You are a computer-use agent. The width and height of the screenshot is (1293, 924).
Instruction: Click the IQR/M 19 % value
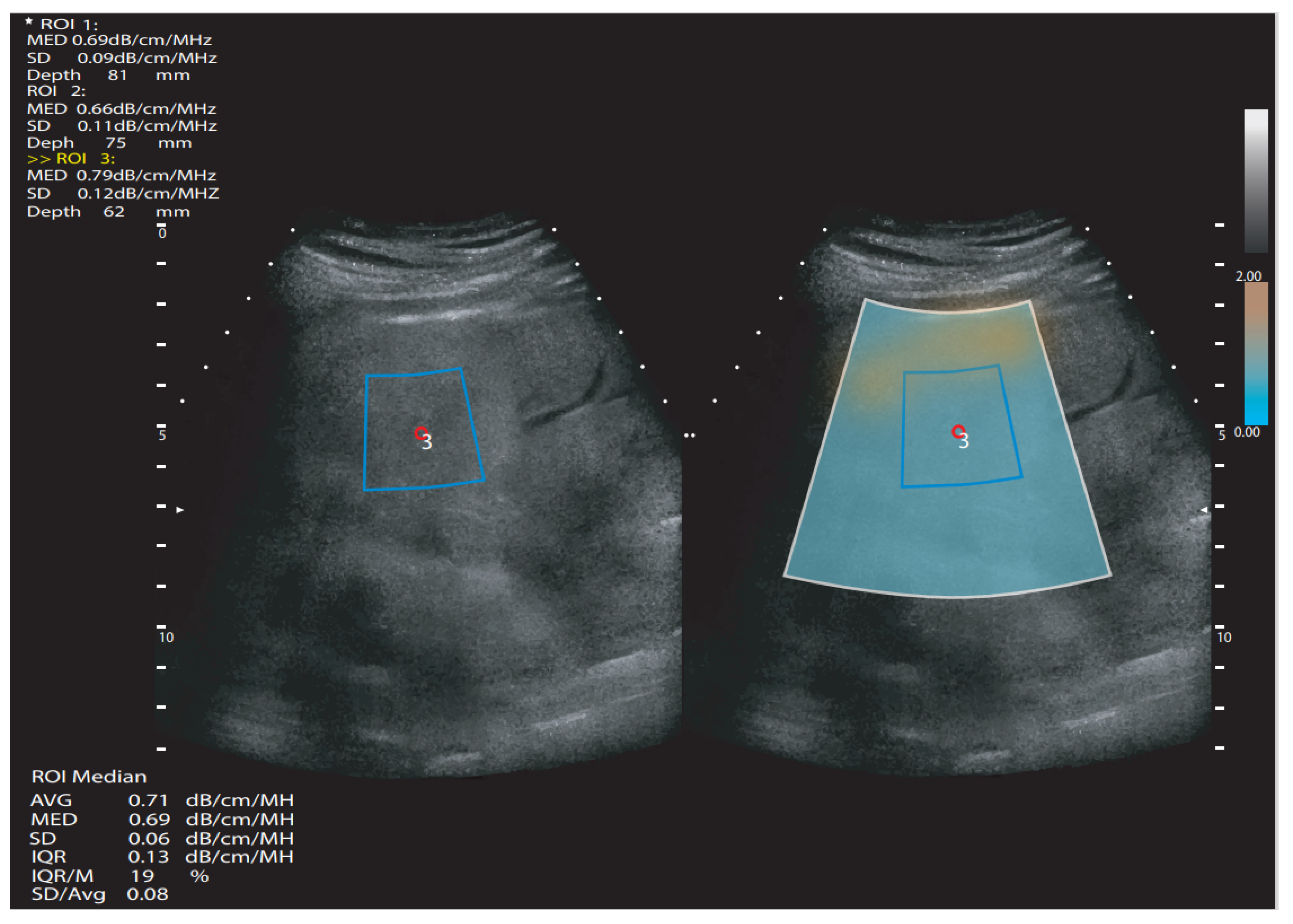(x=143, y=876)
